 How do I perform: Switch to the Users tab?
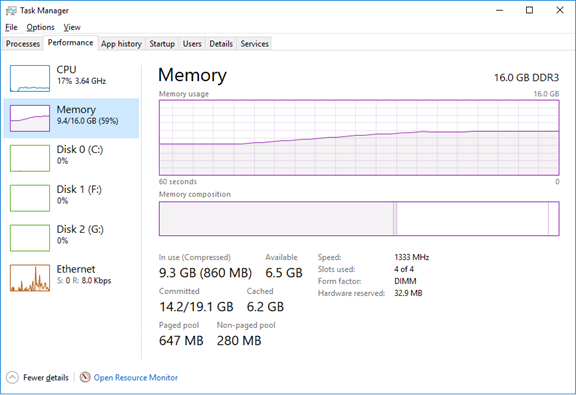(192, 44)
